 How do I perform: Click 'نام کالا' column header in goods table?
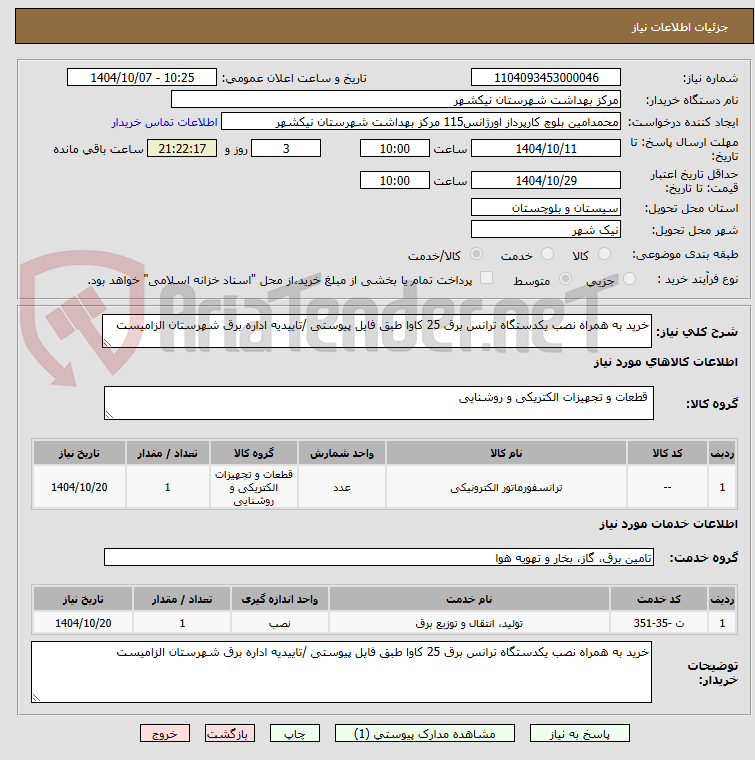click(x=506, y=453)
